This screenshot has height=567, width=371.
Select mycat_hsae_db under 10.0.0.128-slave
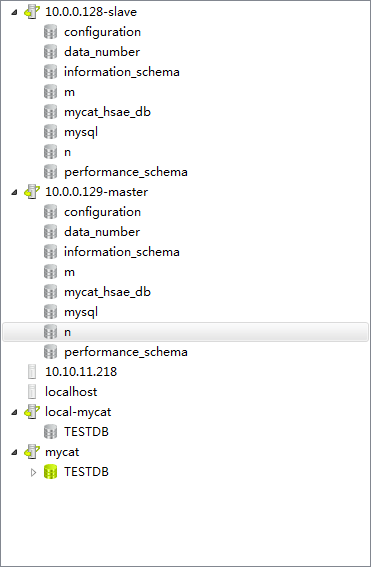tap(107, 112)
